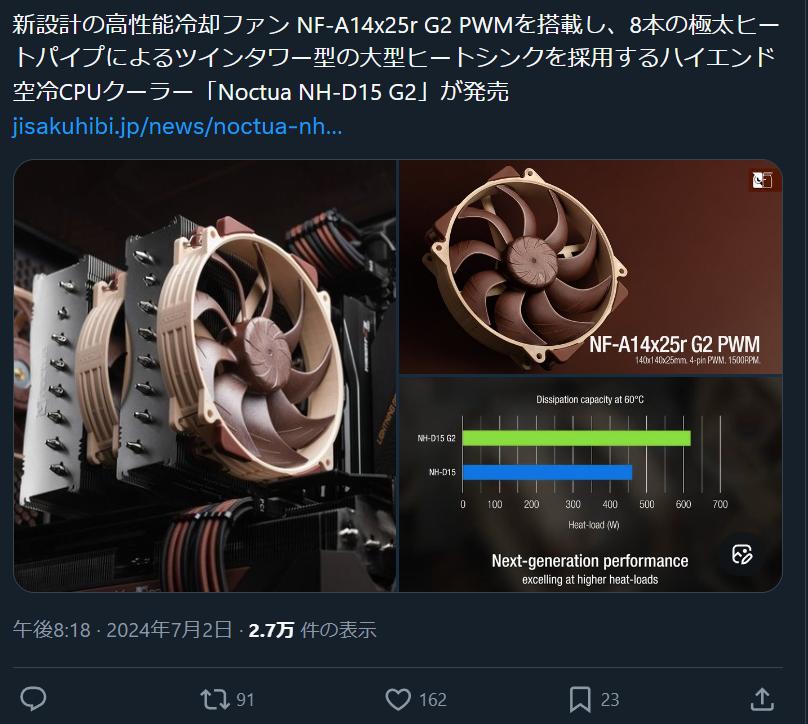Image resolution: width=808 pixels, height=724 pixels.
Task: Click the green NH-D15 G2 bar
Action: 576,438
